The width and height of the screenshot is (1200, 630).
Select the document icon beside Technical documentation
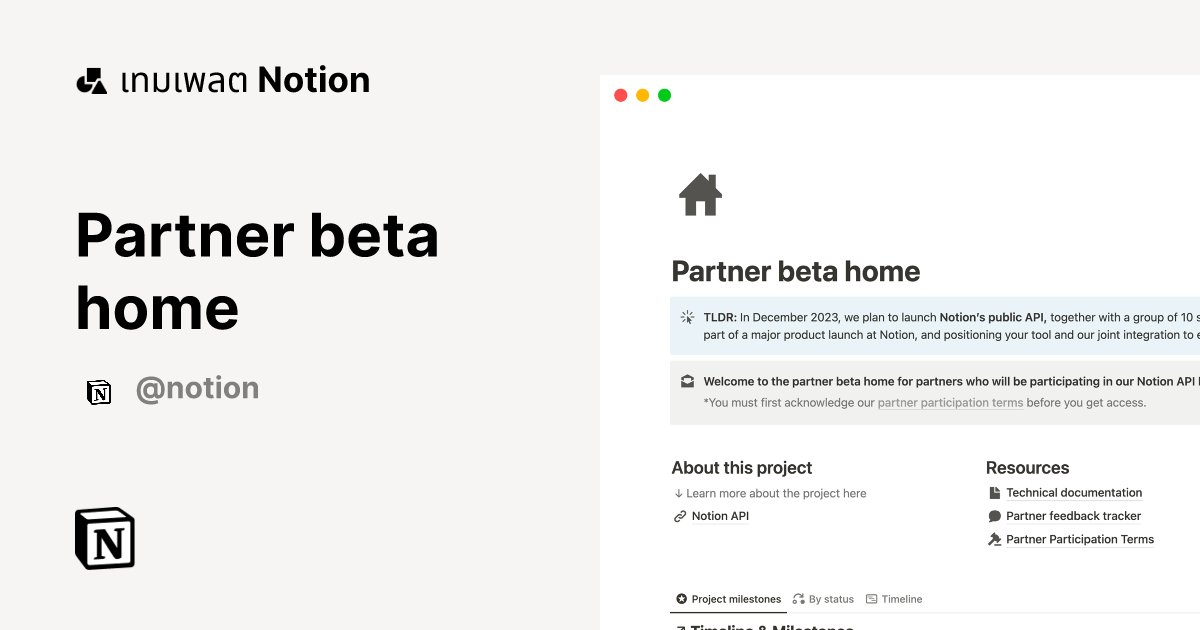(994, 492)
